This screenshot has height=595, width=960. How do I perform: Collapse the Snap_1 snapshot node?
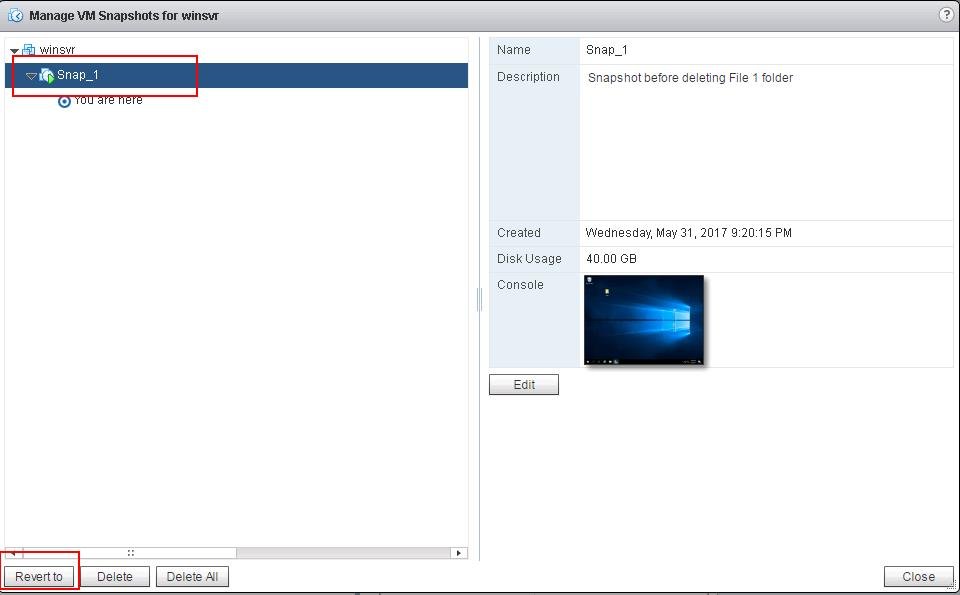31,76
